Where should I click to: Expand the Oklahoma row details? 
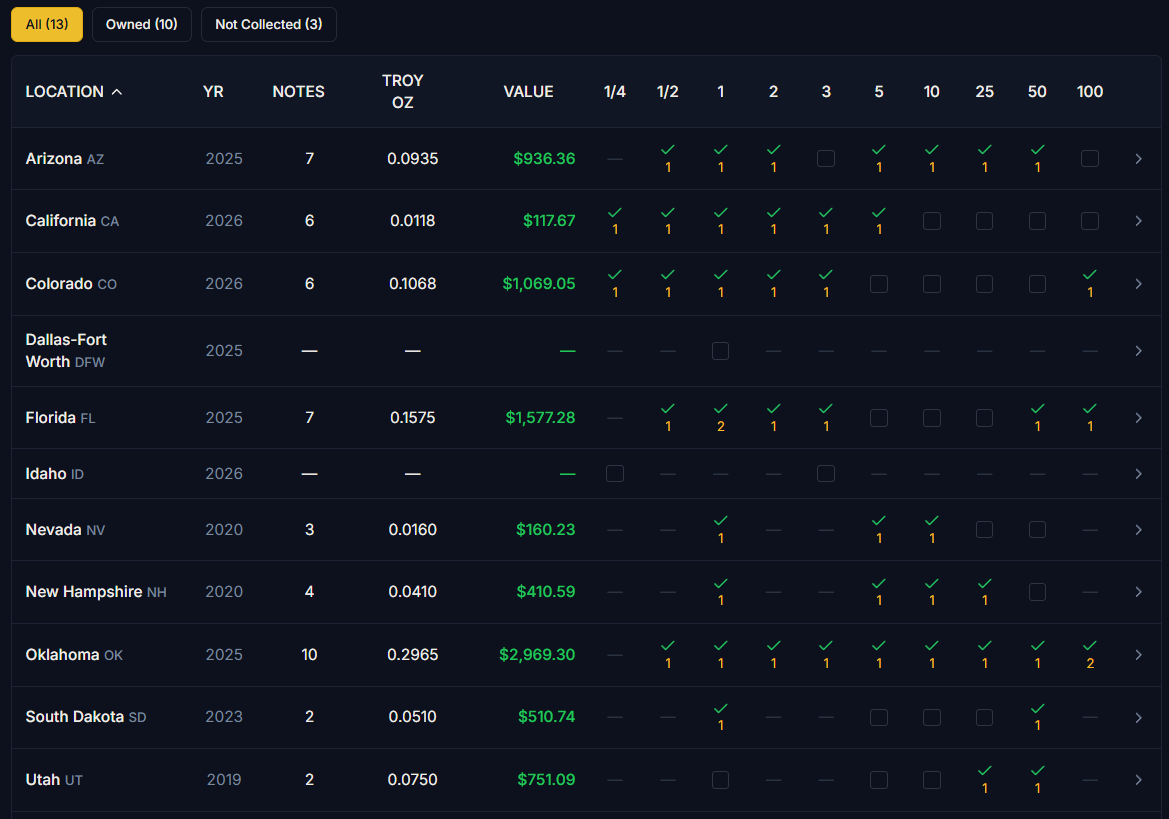click(1138, 654)
